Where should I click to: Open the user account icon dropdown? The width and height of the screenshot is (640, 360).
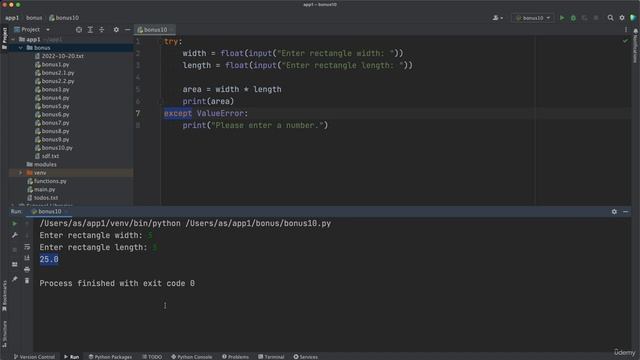497,18
